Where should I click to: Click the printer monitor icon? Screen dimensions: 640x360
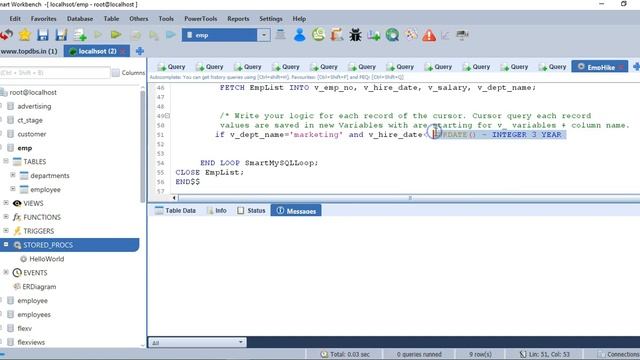(462, 35)
